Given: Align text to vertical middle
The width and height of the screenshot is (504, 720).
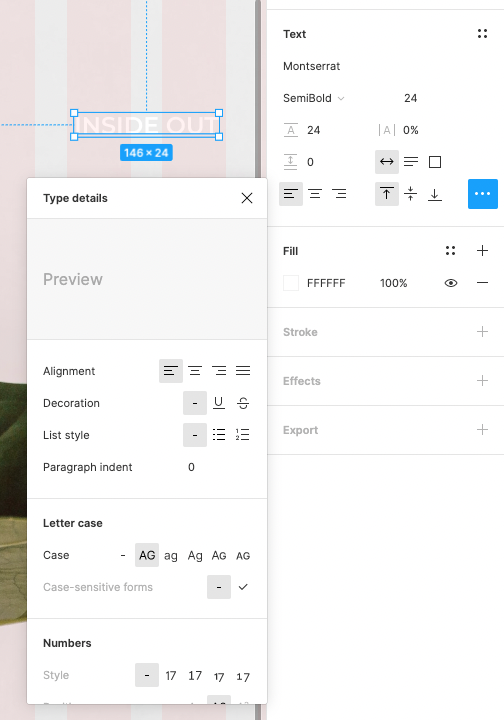Looking at the screenshot, I should [x=410, y=194].
